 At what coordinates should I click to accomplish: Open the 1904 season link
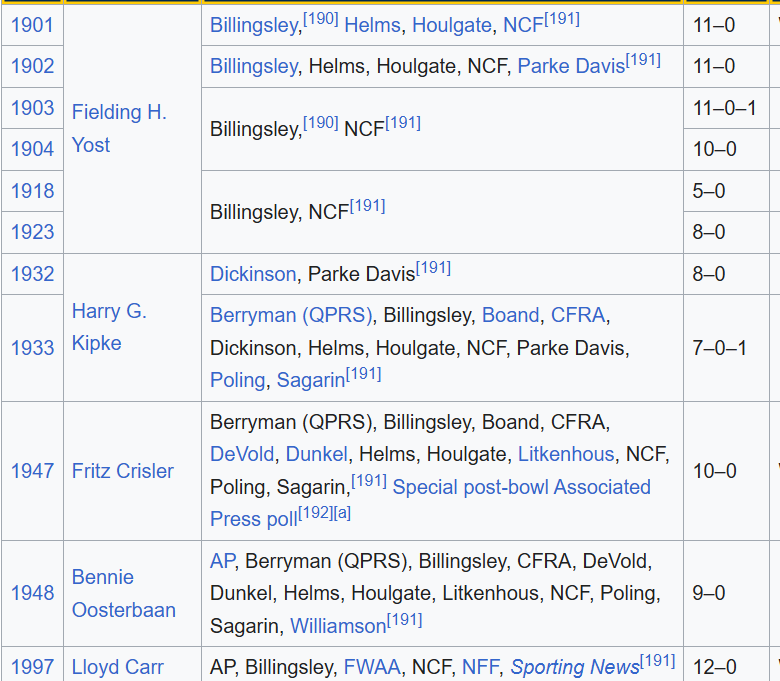coord(32,149)
